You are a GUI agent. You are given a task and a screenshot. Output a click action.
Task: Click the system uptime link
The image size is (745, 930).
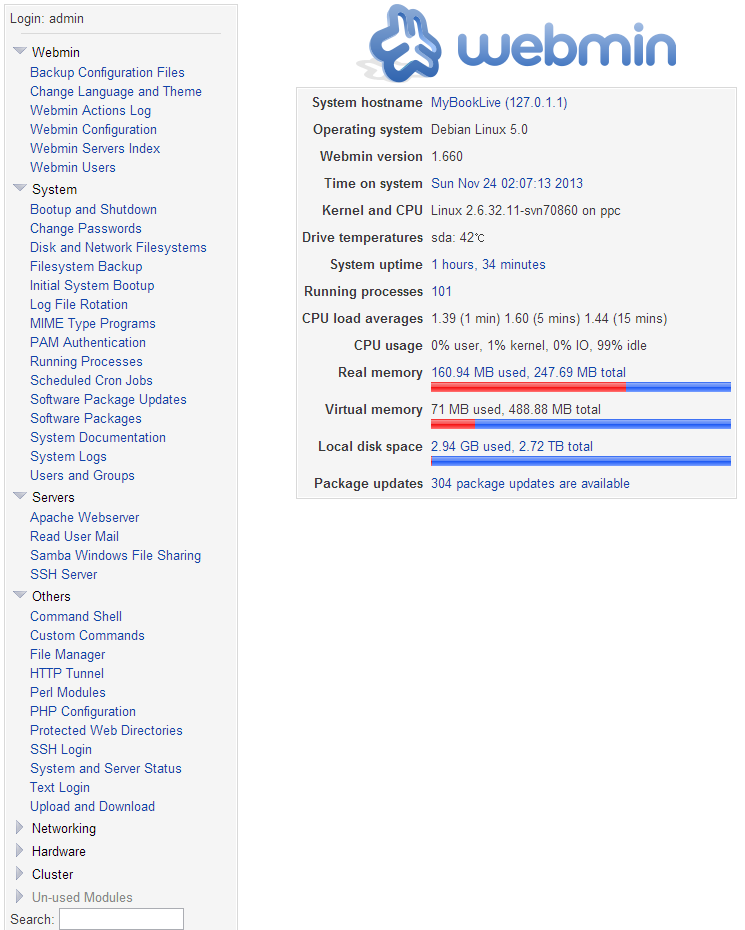click(x=488, y=264)
